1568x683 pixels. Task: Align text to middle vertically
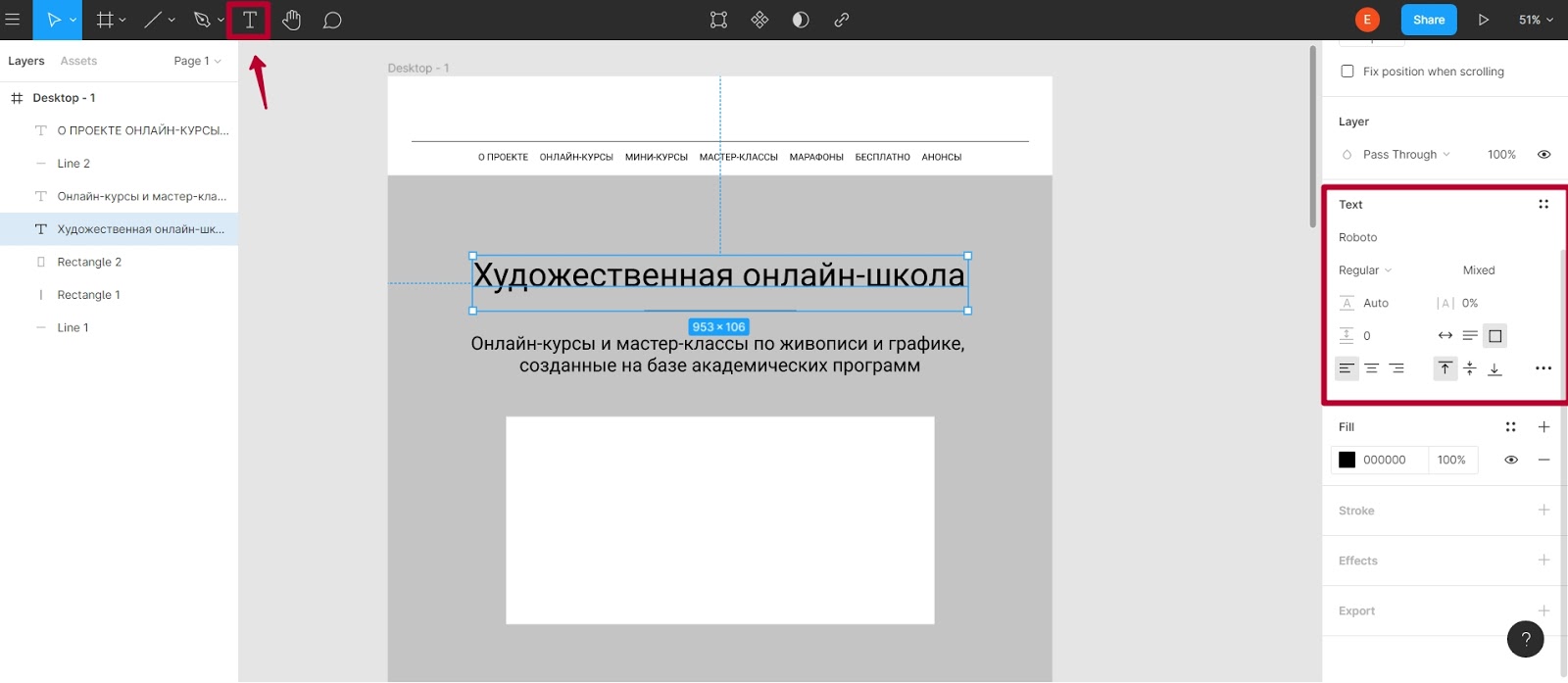coord(1470,368)
